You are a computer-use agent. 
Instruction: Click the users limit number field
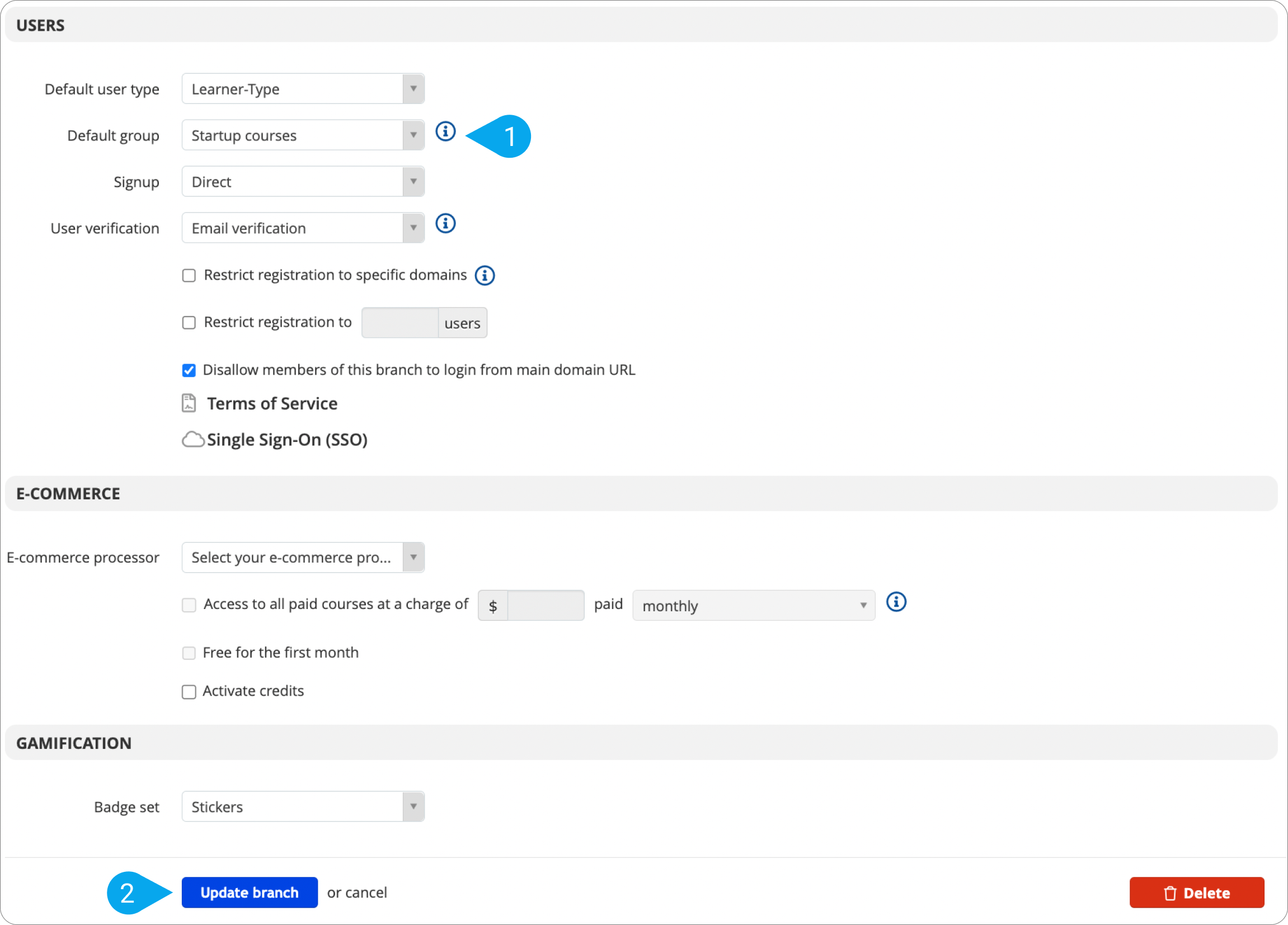click(x=400, y=323)
